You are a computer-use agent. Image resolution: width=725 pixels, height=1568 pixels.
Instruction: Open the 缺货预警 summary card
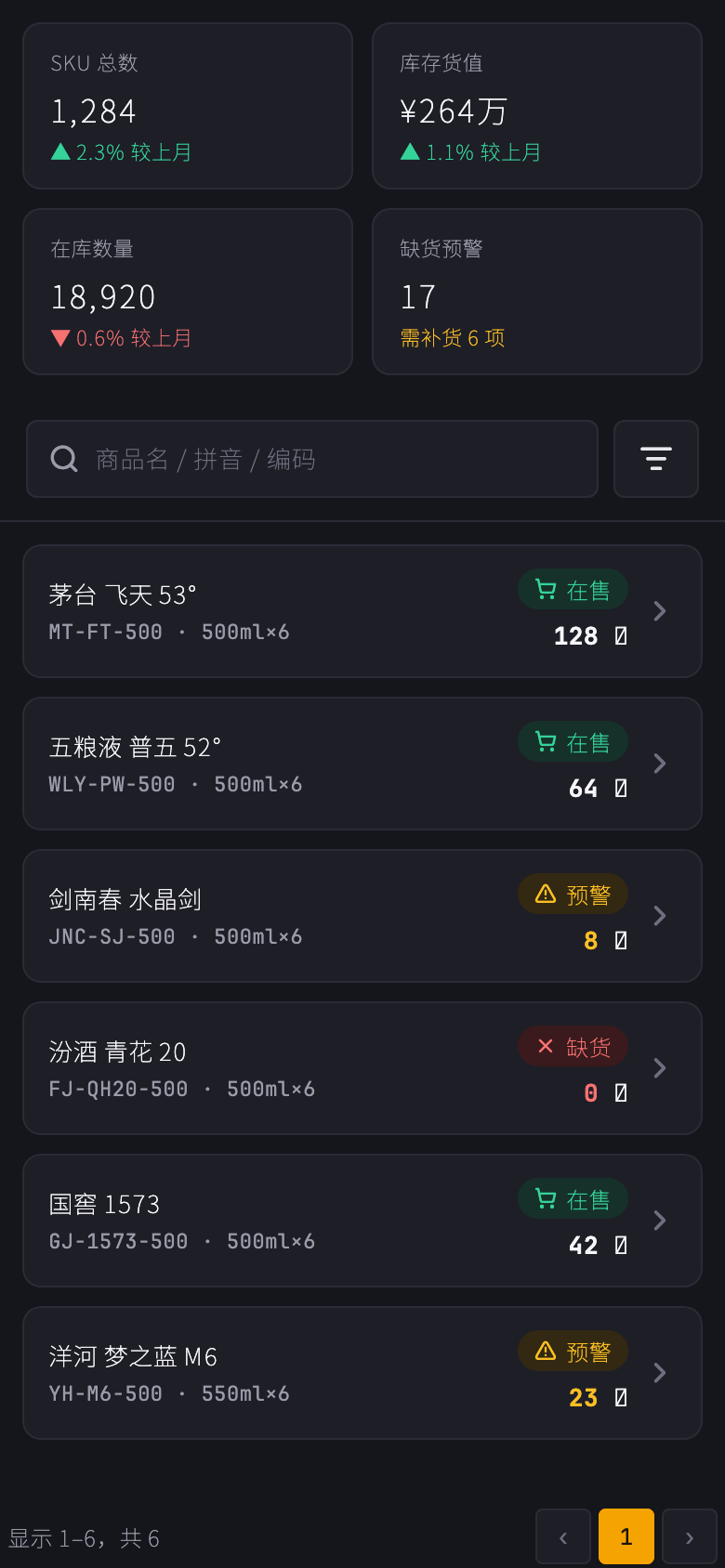coord(537,292)
